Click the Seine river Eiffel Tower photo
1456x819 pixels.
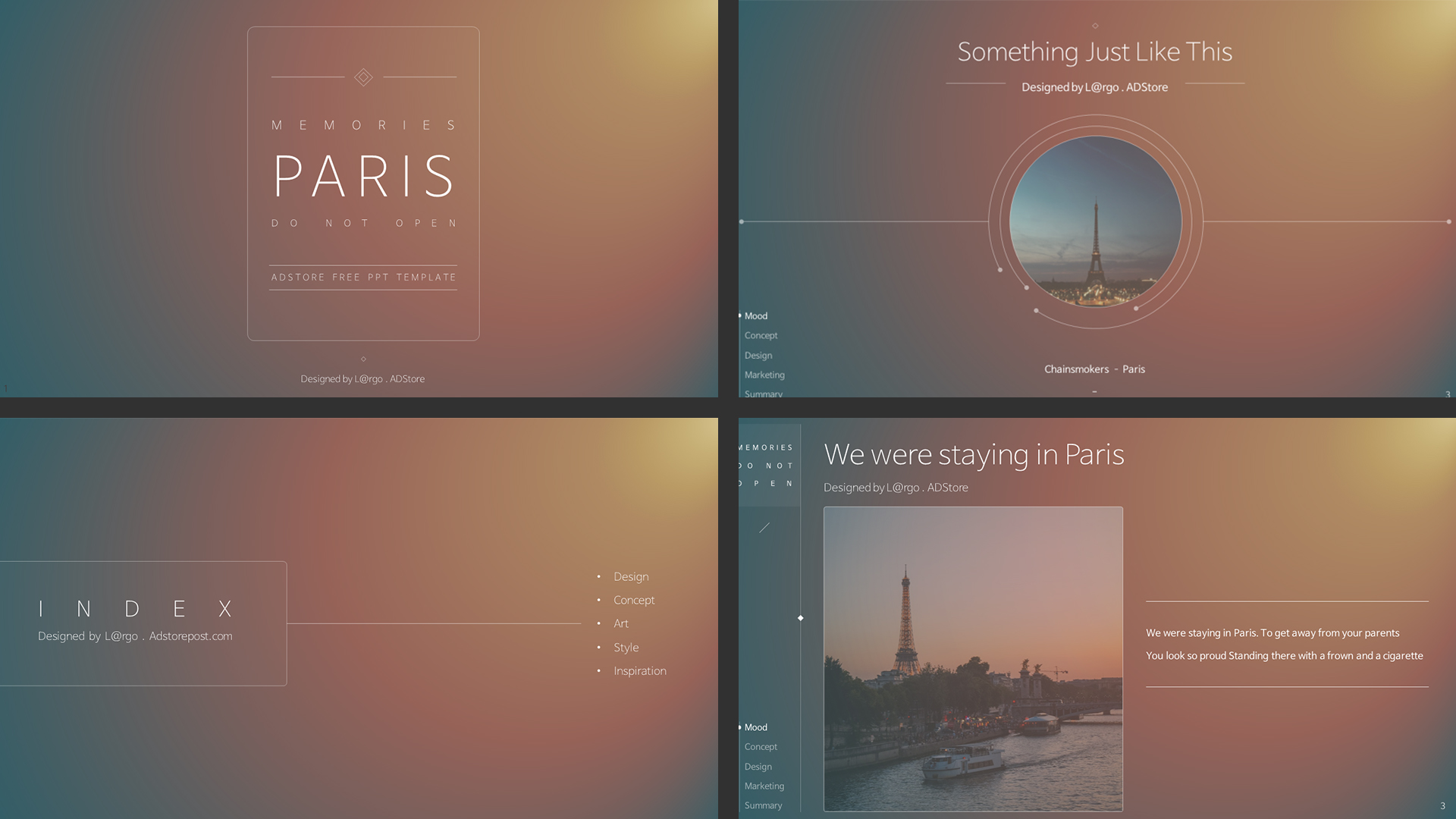[973, 658]
